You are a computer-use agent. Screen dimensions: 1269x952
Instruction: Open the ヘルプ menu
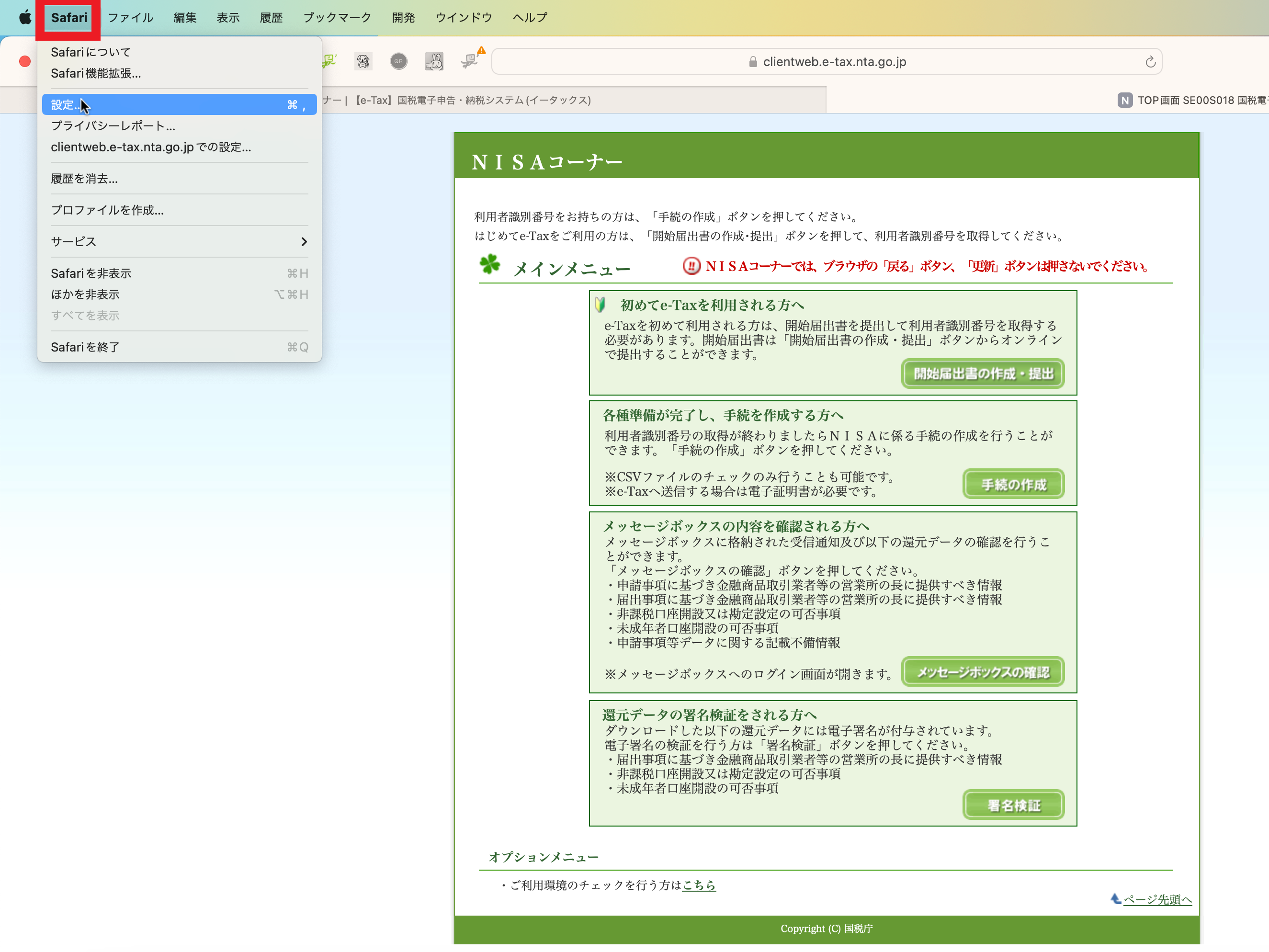tap(530, 17)
